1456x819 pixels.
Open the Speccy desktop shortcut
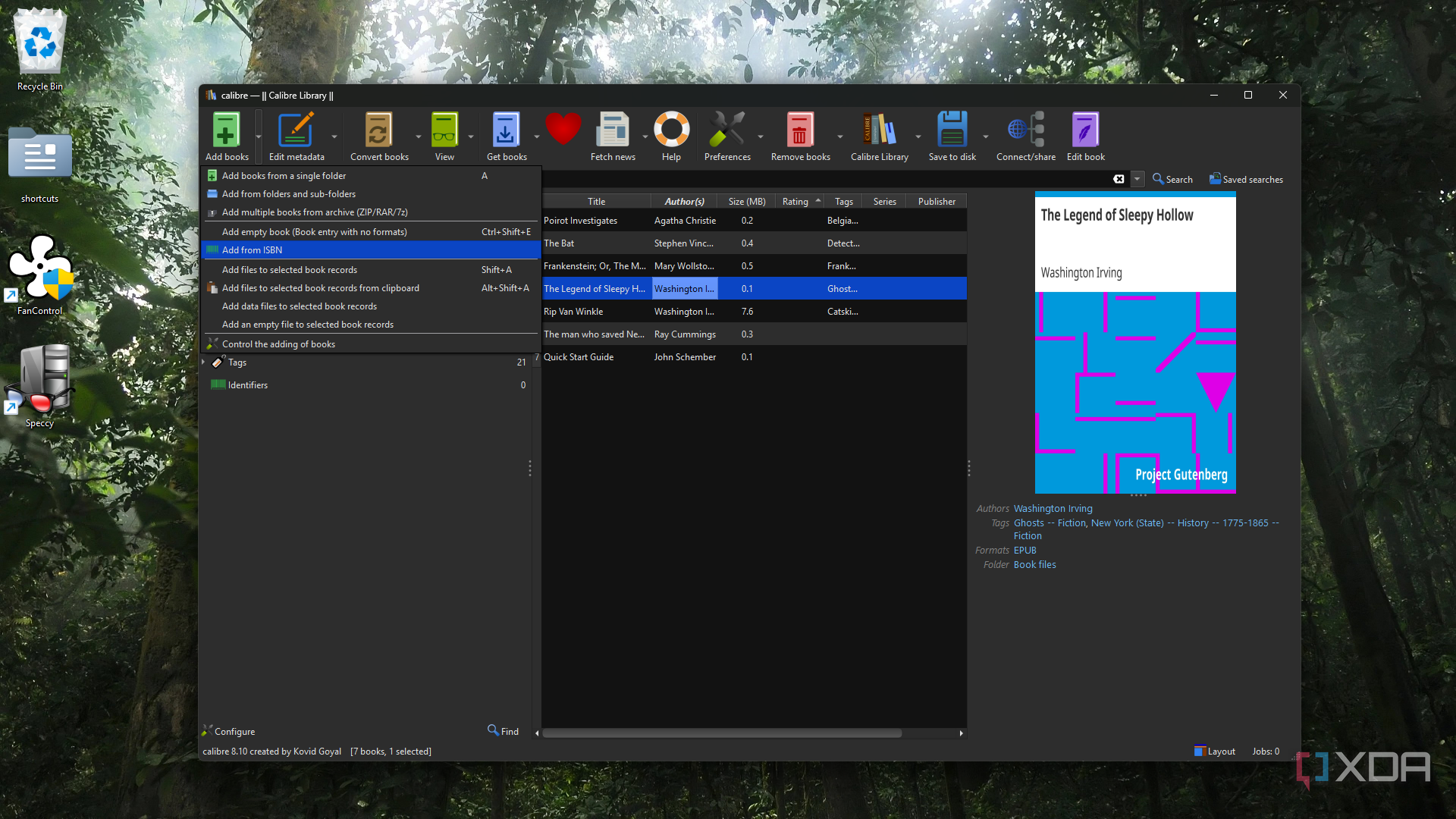(39, 387)
